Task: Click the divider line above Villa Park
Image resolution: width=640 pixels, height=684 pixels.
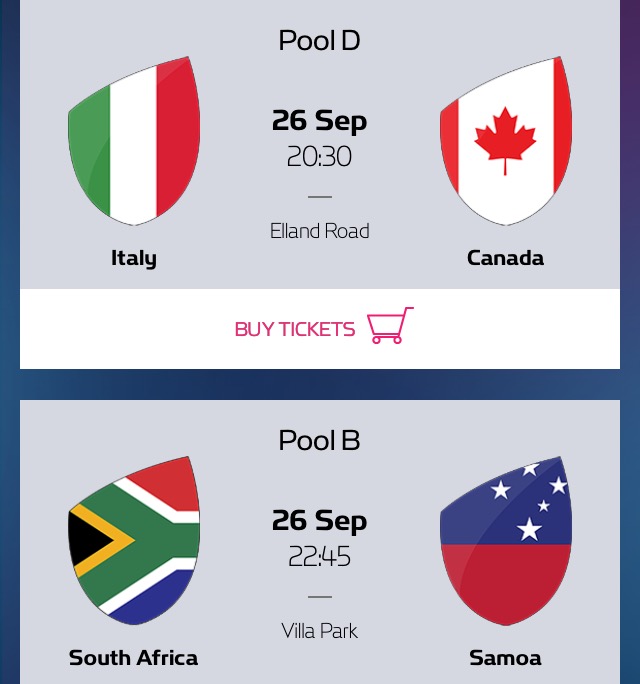Action: click(x=320, y=597)
